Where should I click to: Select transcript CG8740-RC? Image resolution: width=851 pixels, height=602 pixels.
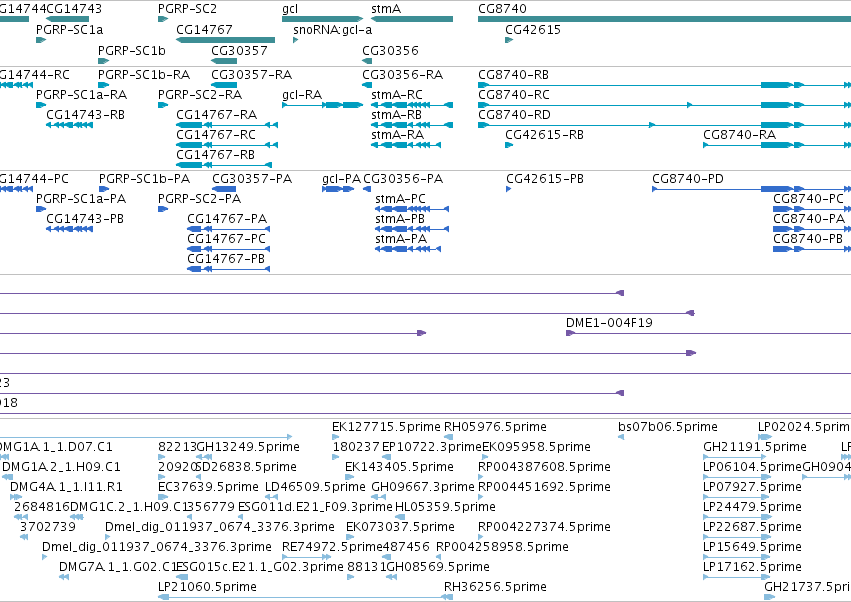tap(664, 105)
